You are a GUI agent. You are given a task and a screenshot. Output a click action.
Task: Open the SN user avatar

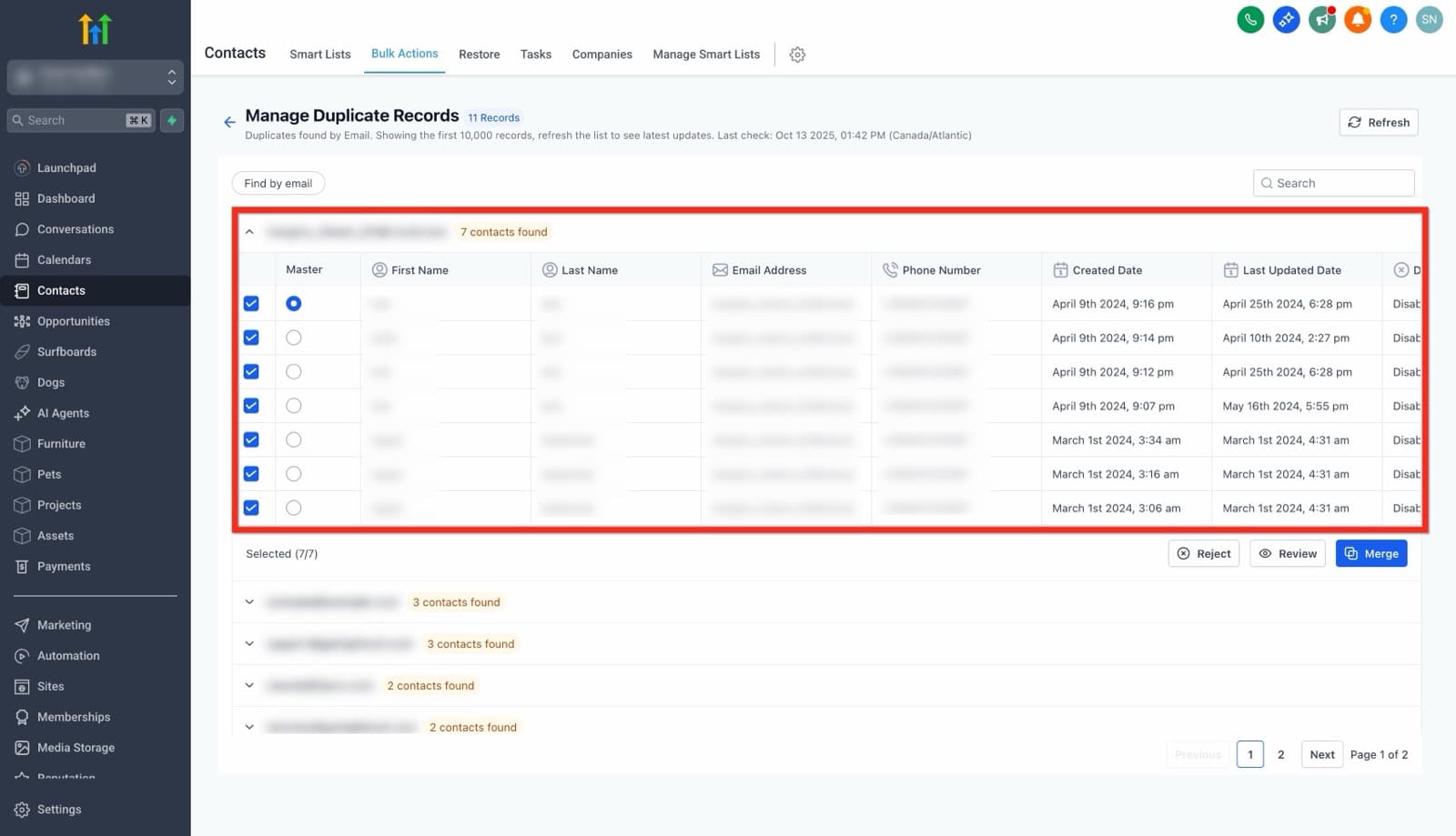1430,19
